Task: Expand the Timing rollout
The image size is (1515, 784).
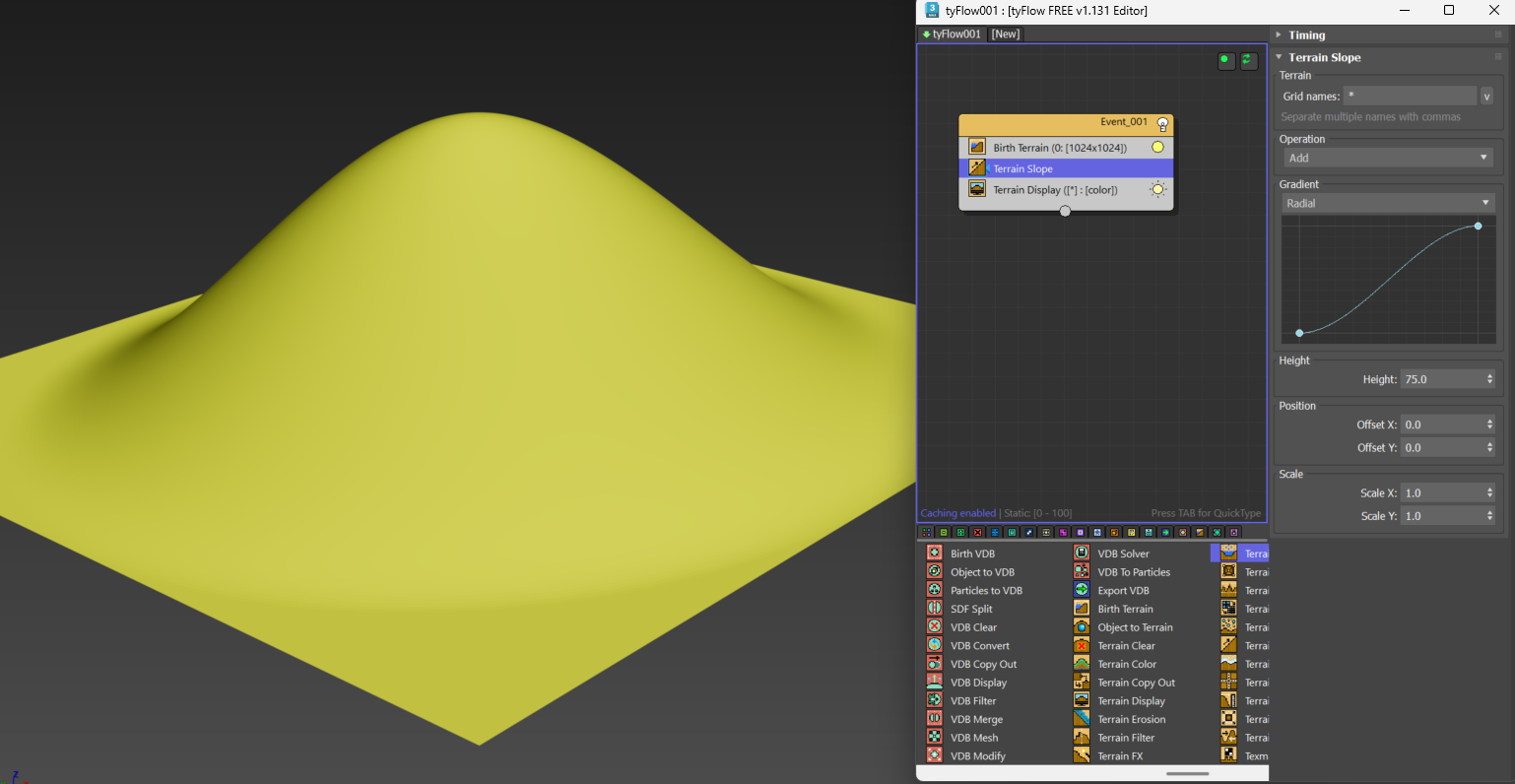Action: pos(1306,34)
